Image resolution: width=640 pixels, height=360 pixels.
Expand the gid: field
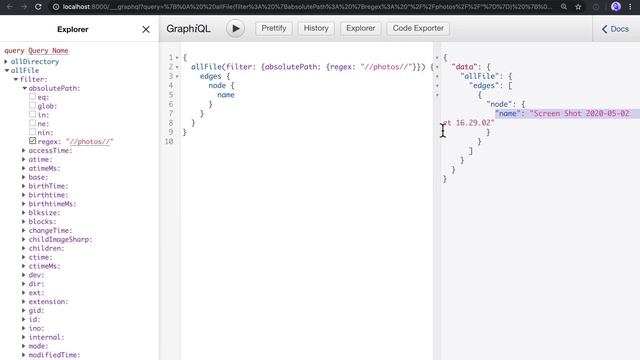[24, 311]
